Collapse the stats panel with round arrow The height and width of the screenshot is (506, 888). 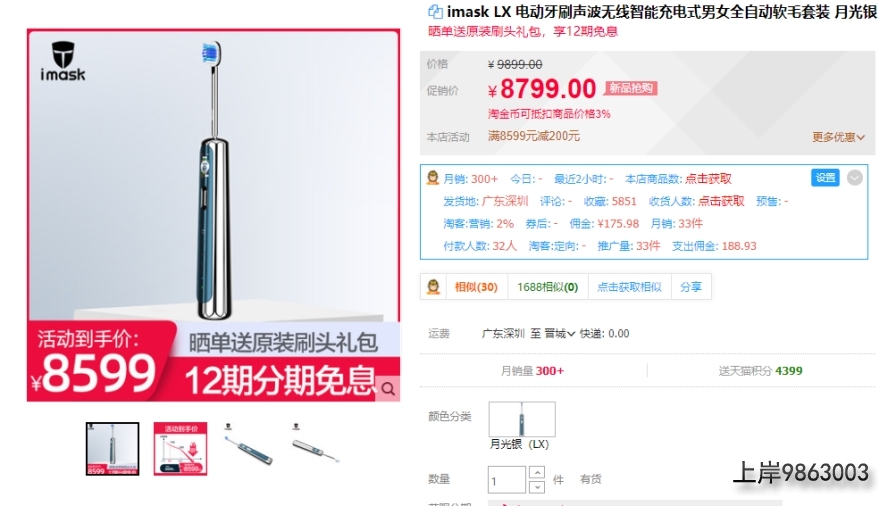coord(855,178)
